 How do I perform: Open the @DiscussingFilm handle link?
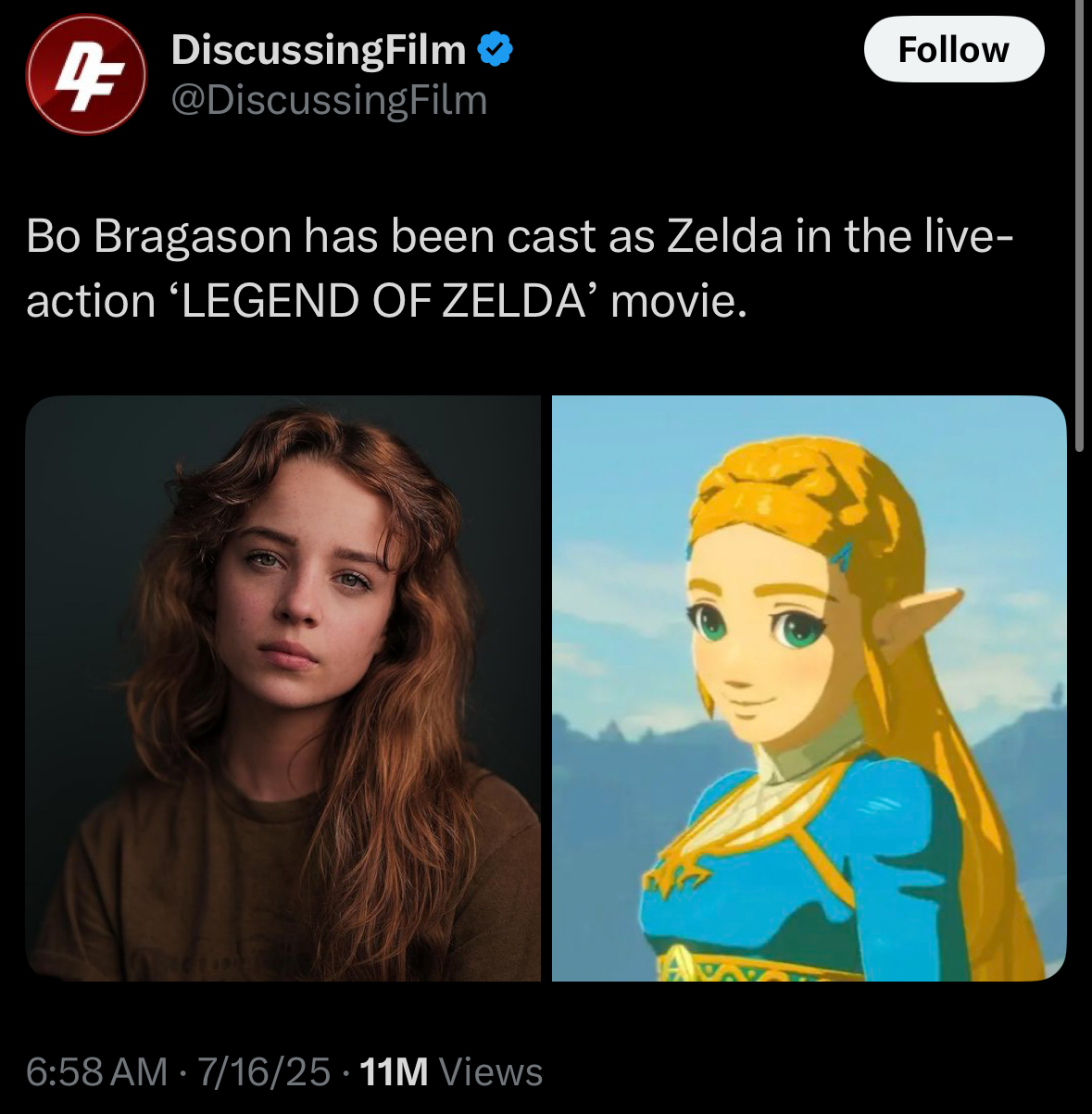click(x=329, y=100)
